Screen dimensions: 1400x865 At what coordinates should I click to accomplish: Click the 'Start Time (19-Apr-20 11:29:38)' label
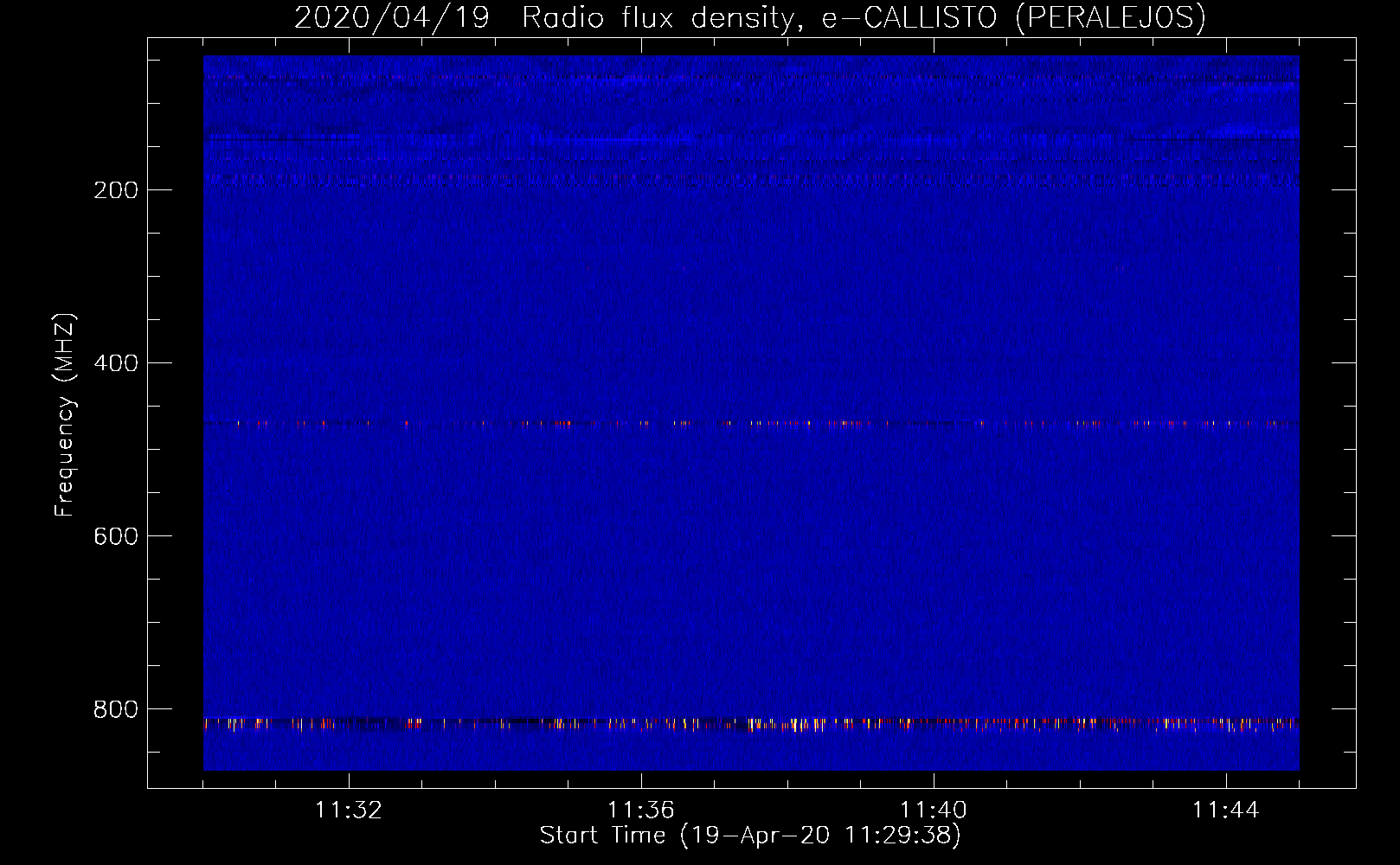[x=750, y=836]
